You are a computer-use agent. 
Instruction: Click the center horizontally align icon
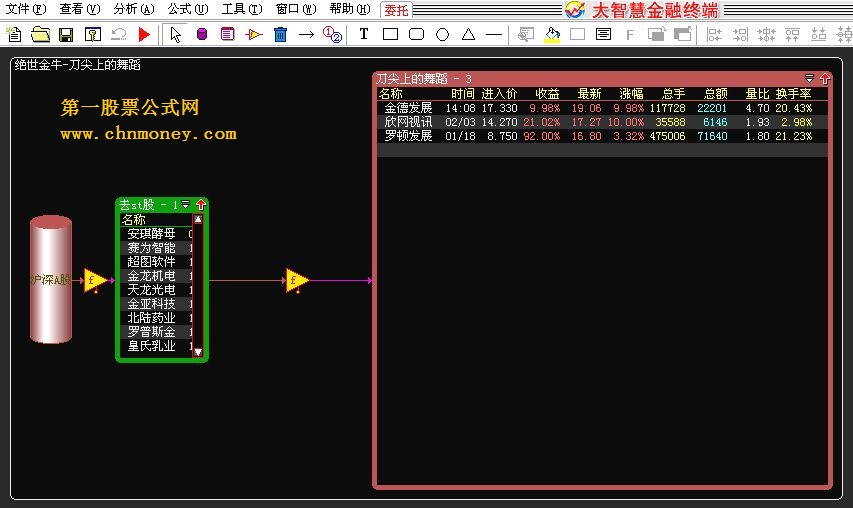click(x=766, y=35)
